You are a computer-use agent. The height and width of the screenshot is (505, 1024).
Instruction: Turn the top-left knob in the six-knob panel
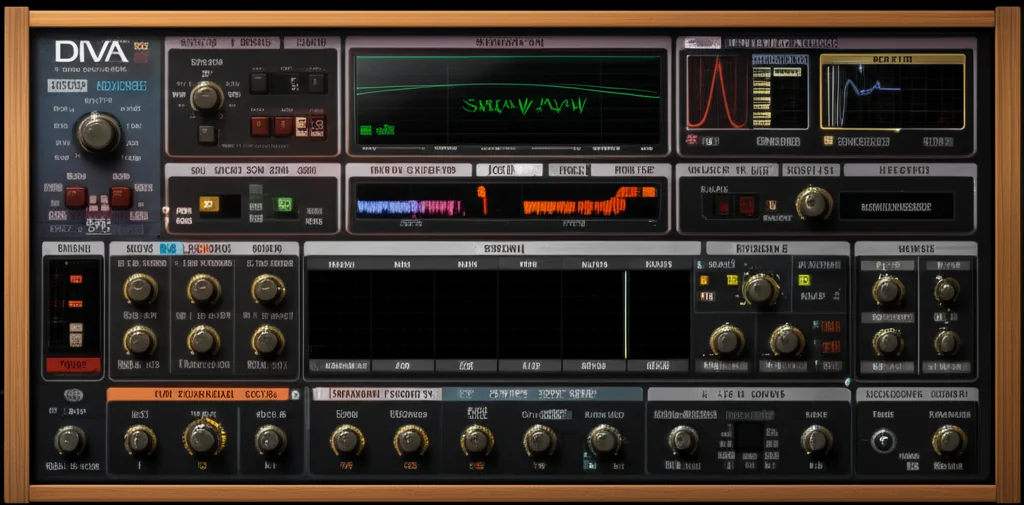point(140,289)
